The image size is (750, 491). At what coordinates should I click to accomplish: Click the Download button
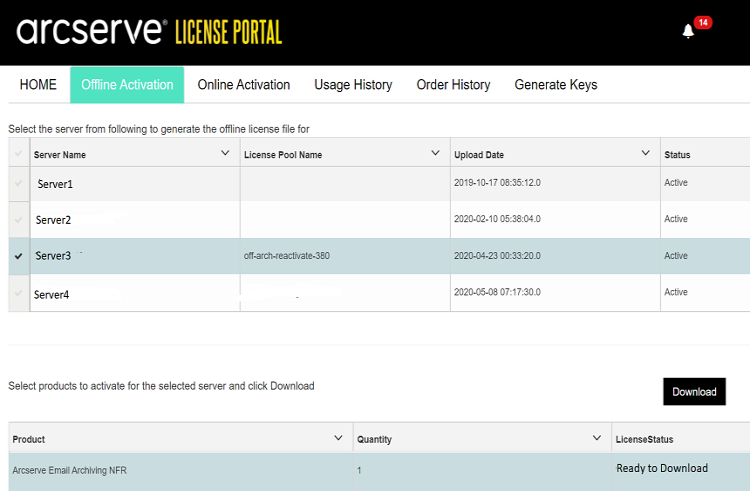point(694,392)
